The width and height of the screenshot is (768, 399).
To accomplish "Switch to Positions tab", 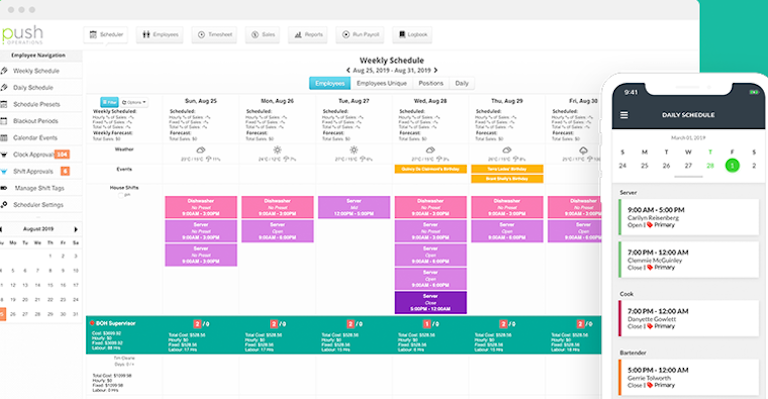I will coord(431,83).
